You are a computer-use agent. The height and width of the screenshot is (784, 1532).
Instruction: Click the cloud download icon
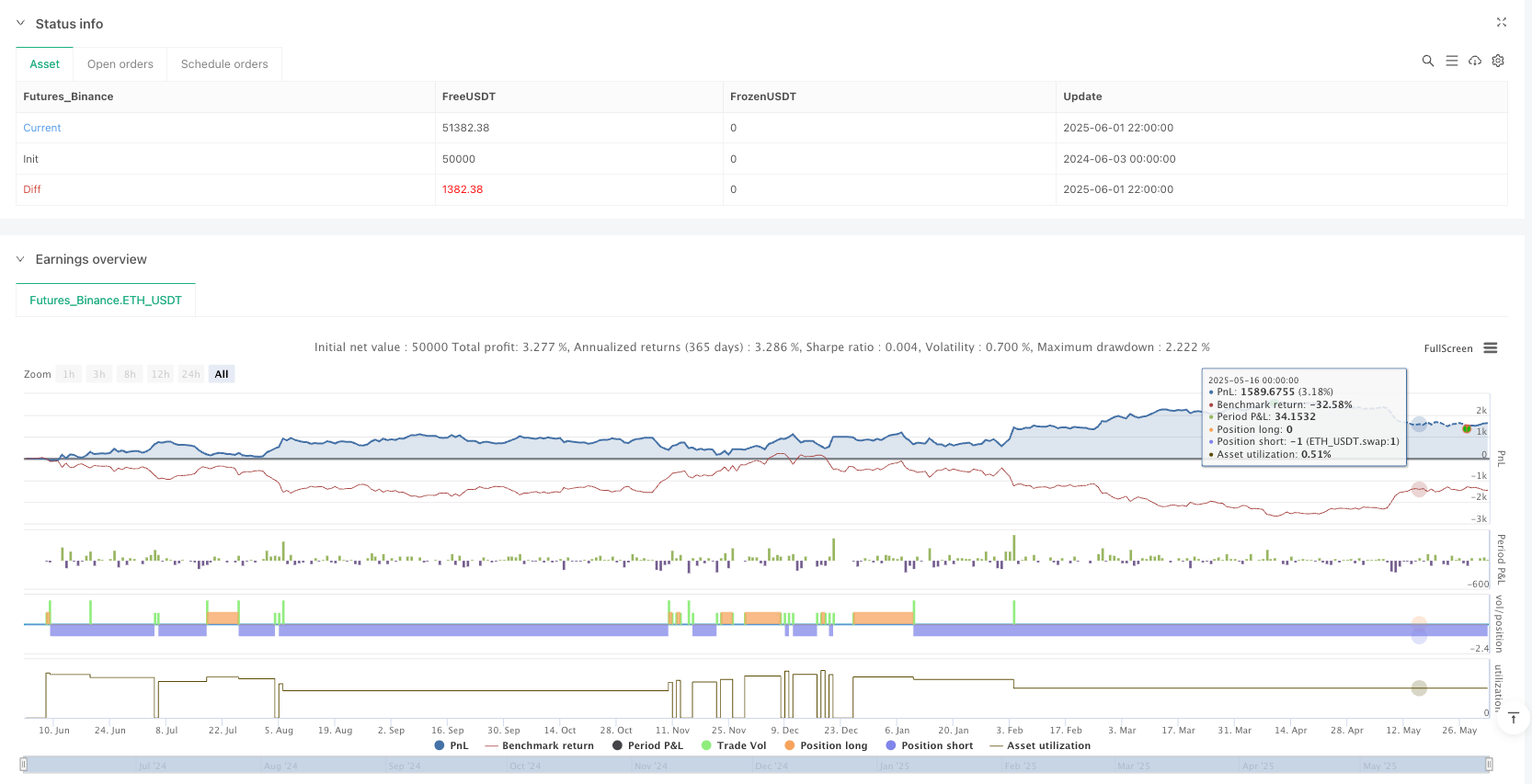[1474, 61]
